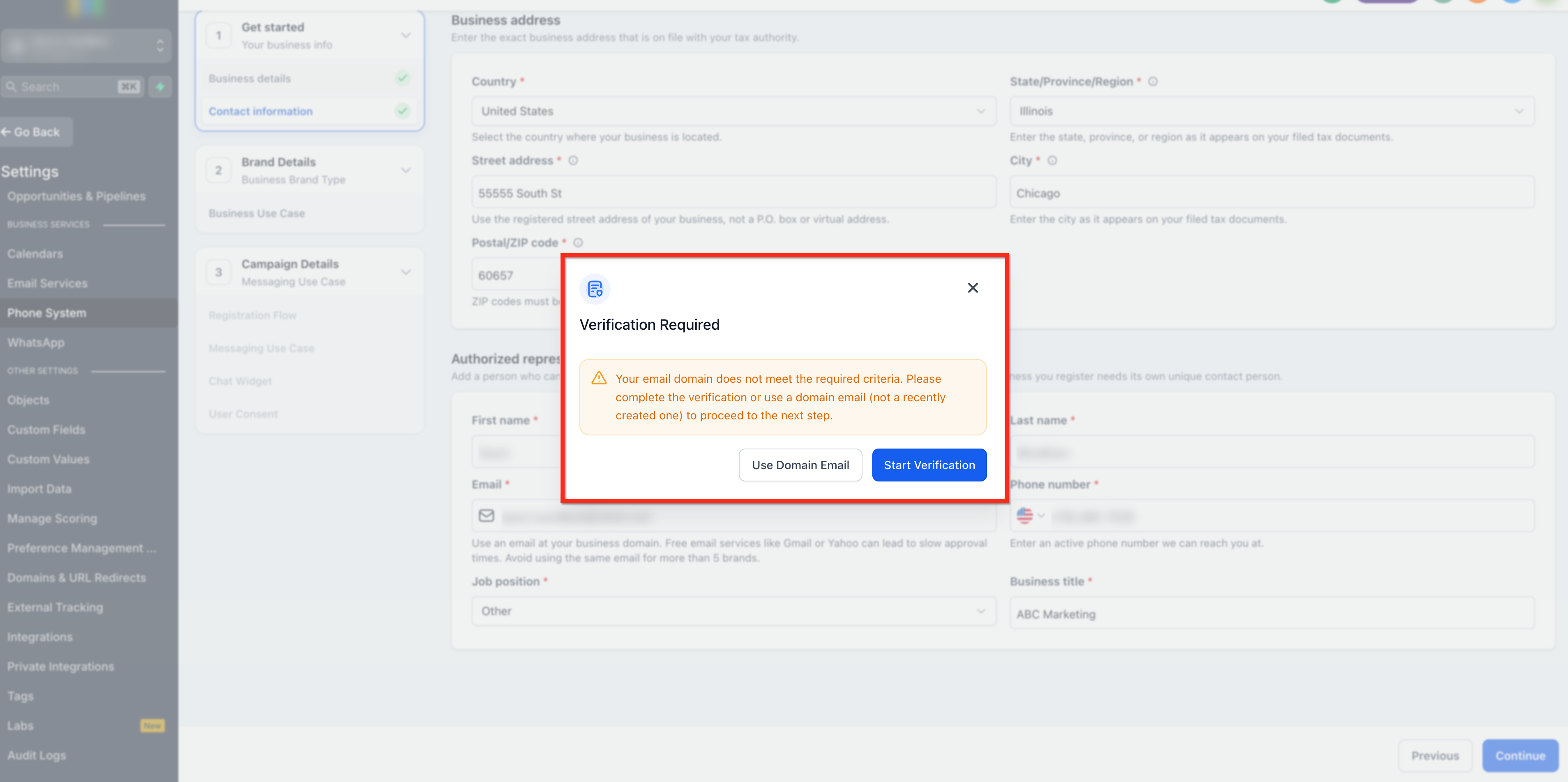Open Custom Fields settings
This screenshot has height=782, width=1568.
click(x=46, y=429)
